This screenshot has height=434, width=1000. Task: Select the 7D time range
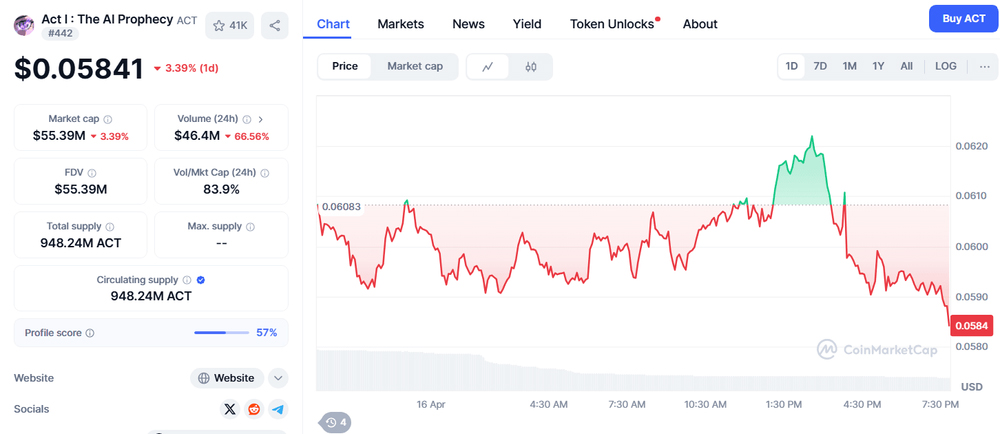(820, 66)
